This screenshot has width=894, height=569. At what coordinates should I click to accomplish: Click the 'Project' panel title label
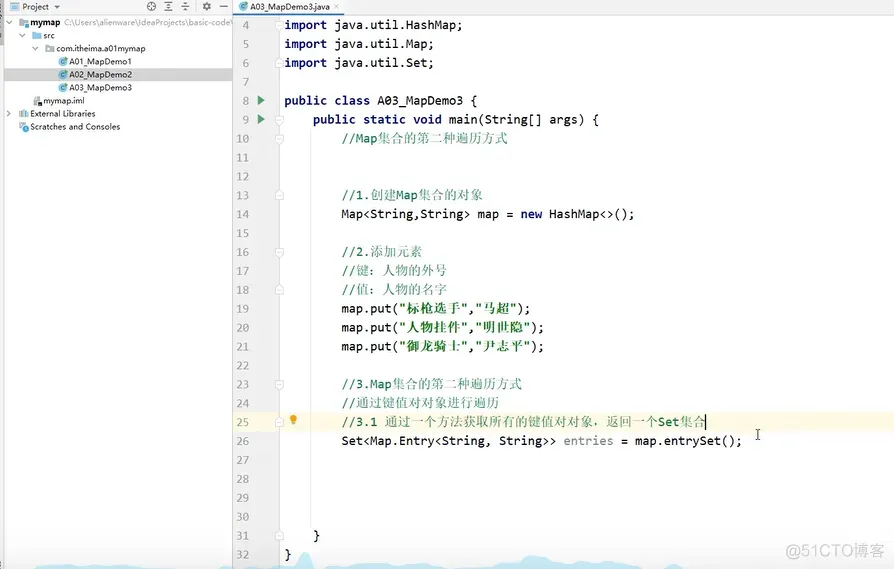coord(35,7)
